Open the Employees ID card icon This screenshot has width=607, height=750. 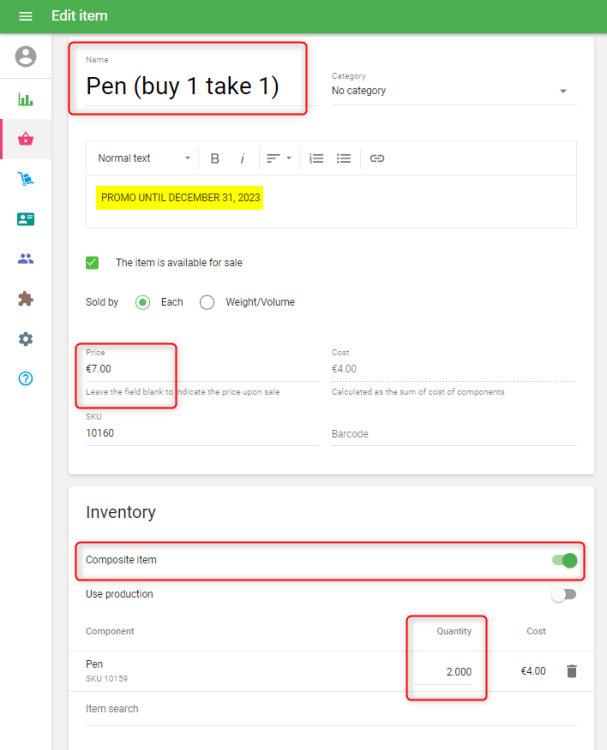26,219
